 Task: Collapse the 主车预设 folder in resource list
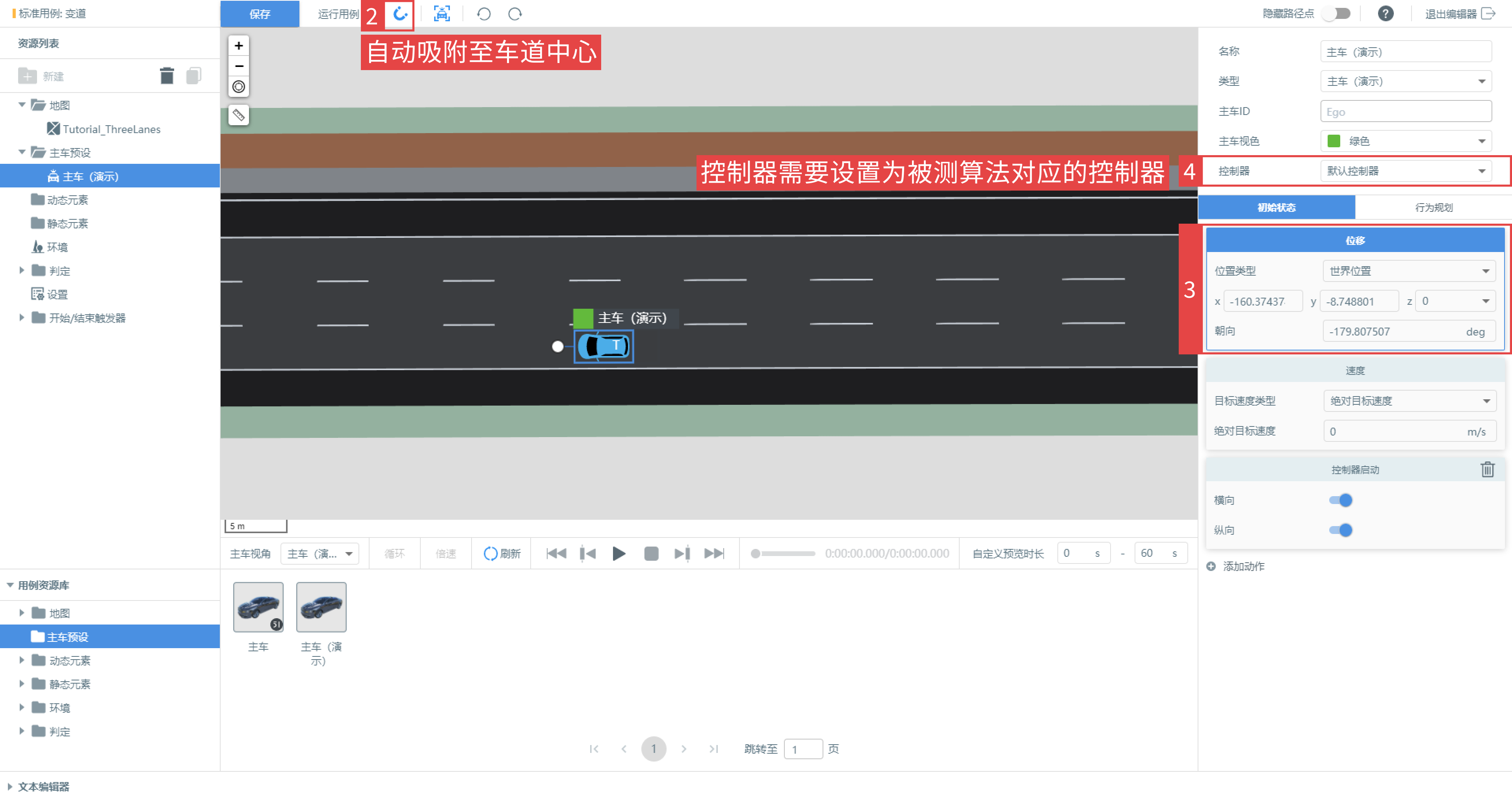click(22, 153)
